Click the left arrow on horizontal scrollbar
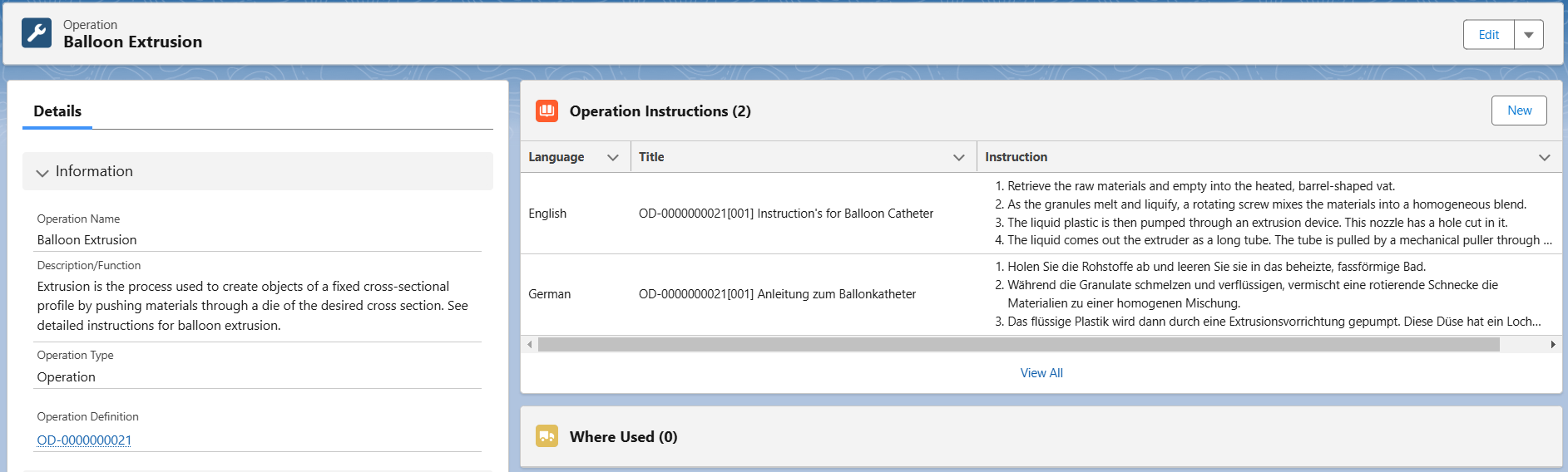Image resolution: width=1568 pixels, height=472 pixels. pos(530,344)
